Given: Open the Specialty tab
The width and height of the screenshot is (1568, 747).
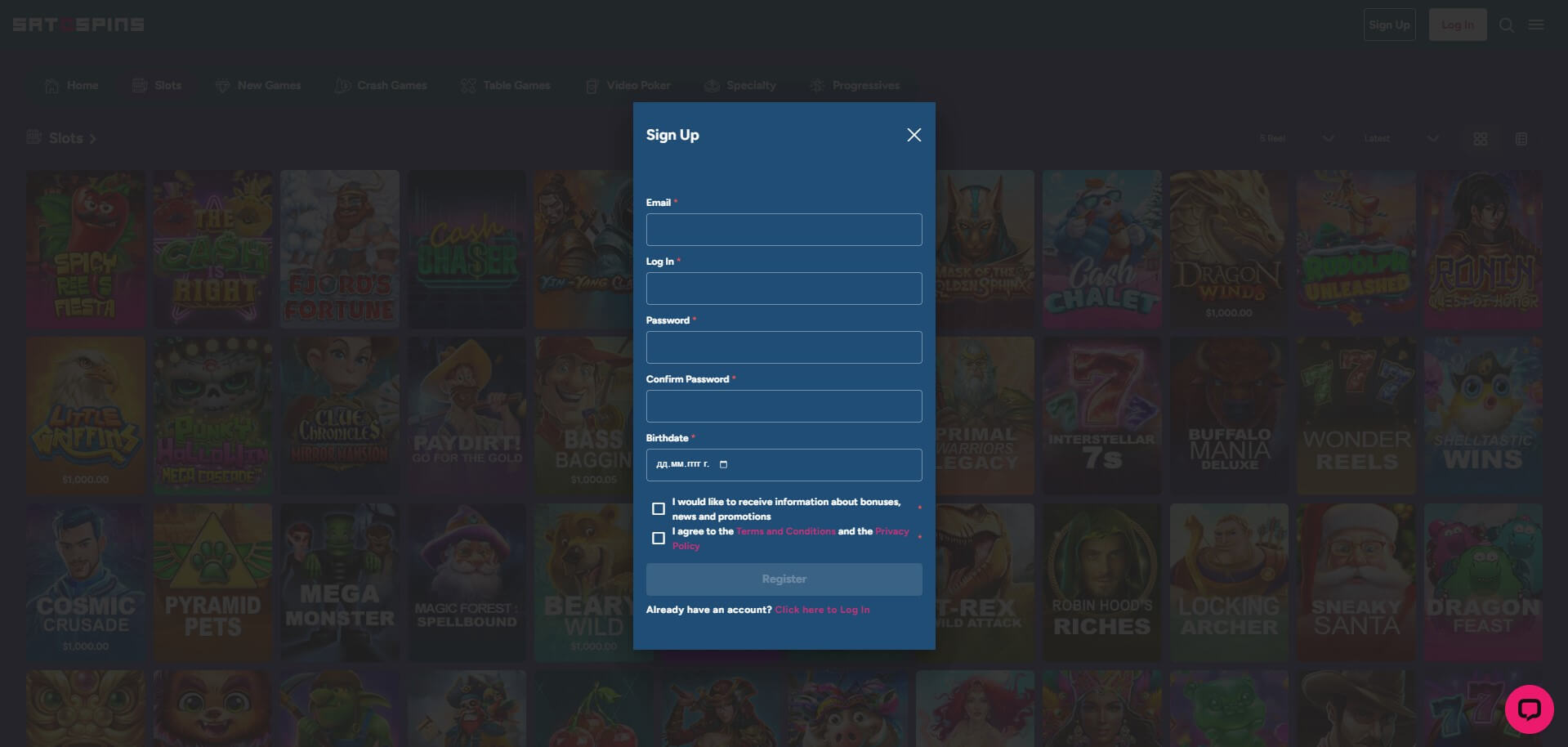Looking at the screenshot, I should tap(740, 85).
